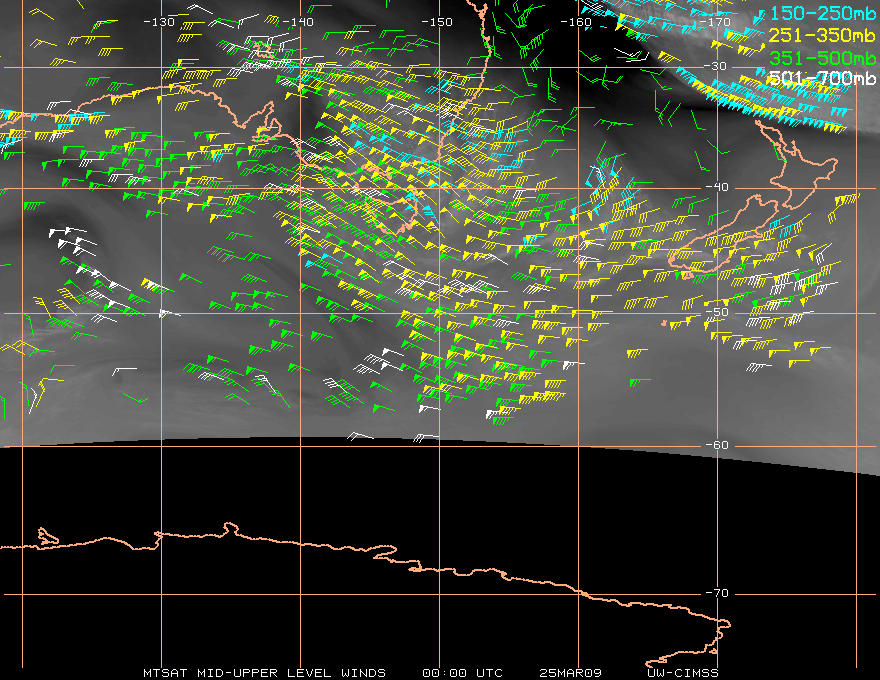Screen dimensions: 880x680
Task: Click the 25MAR09 date text
Action: [570, 673]
